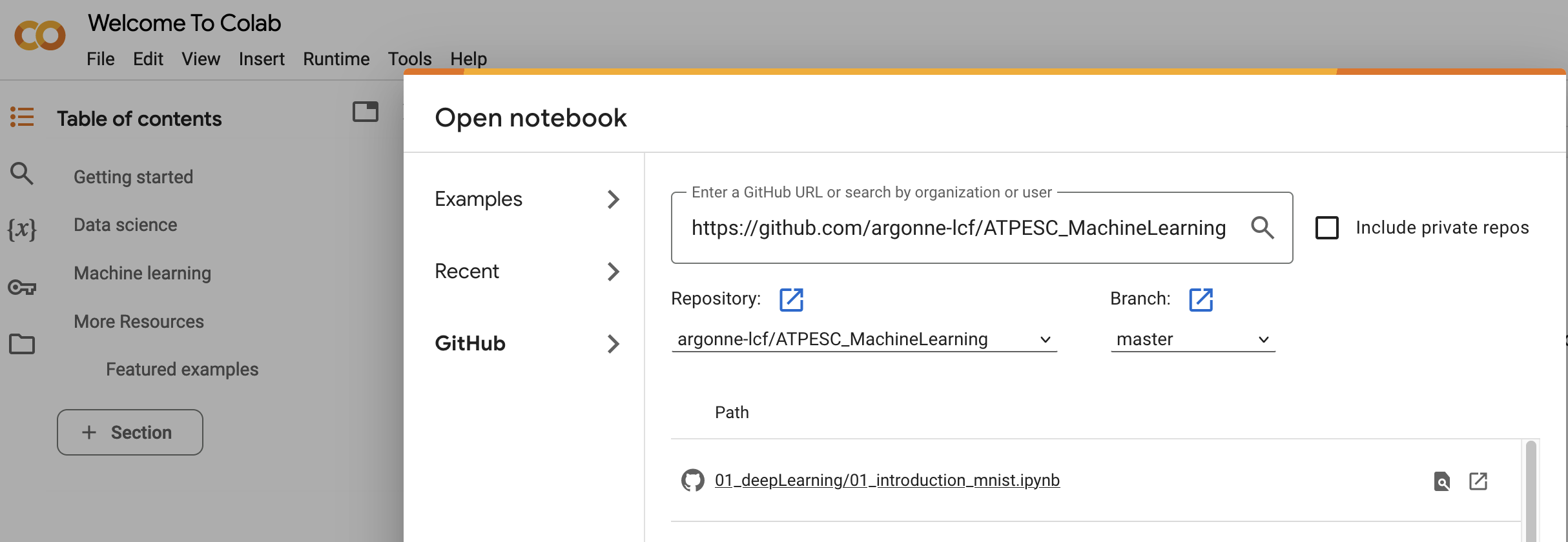Open the Variables {x} sidebar icon
Image resolution: width=1568 pixels, height=542 pixels.
[22, 230]
